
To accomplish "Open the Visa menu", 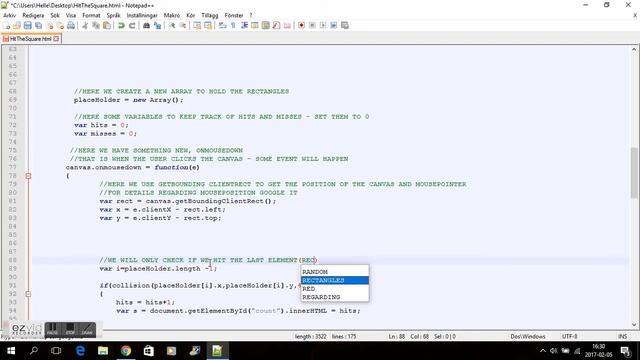I will pos(71,15).
